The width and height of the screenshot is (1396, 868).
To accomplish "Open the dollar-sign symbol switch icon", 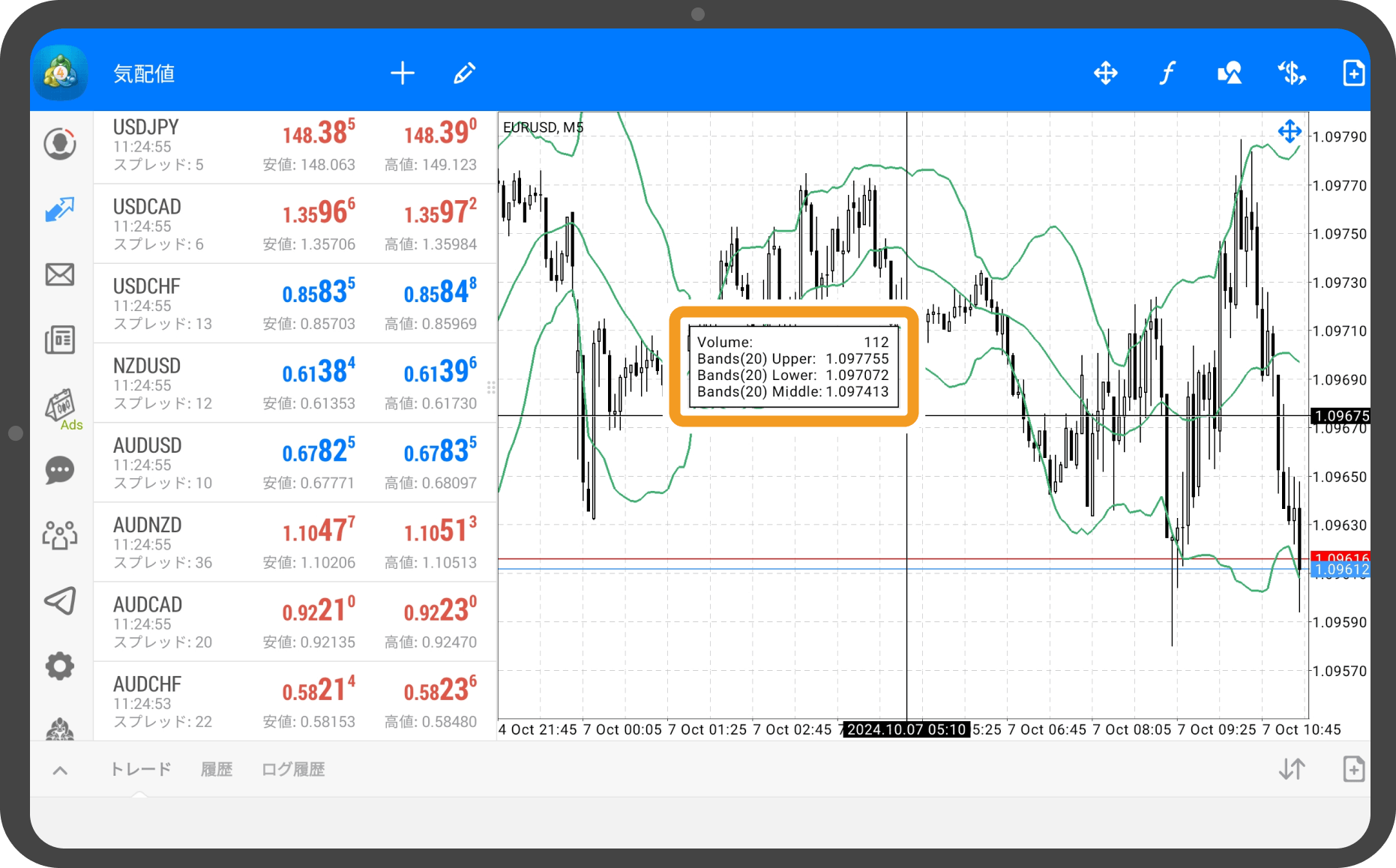I will 1292,73.
